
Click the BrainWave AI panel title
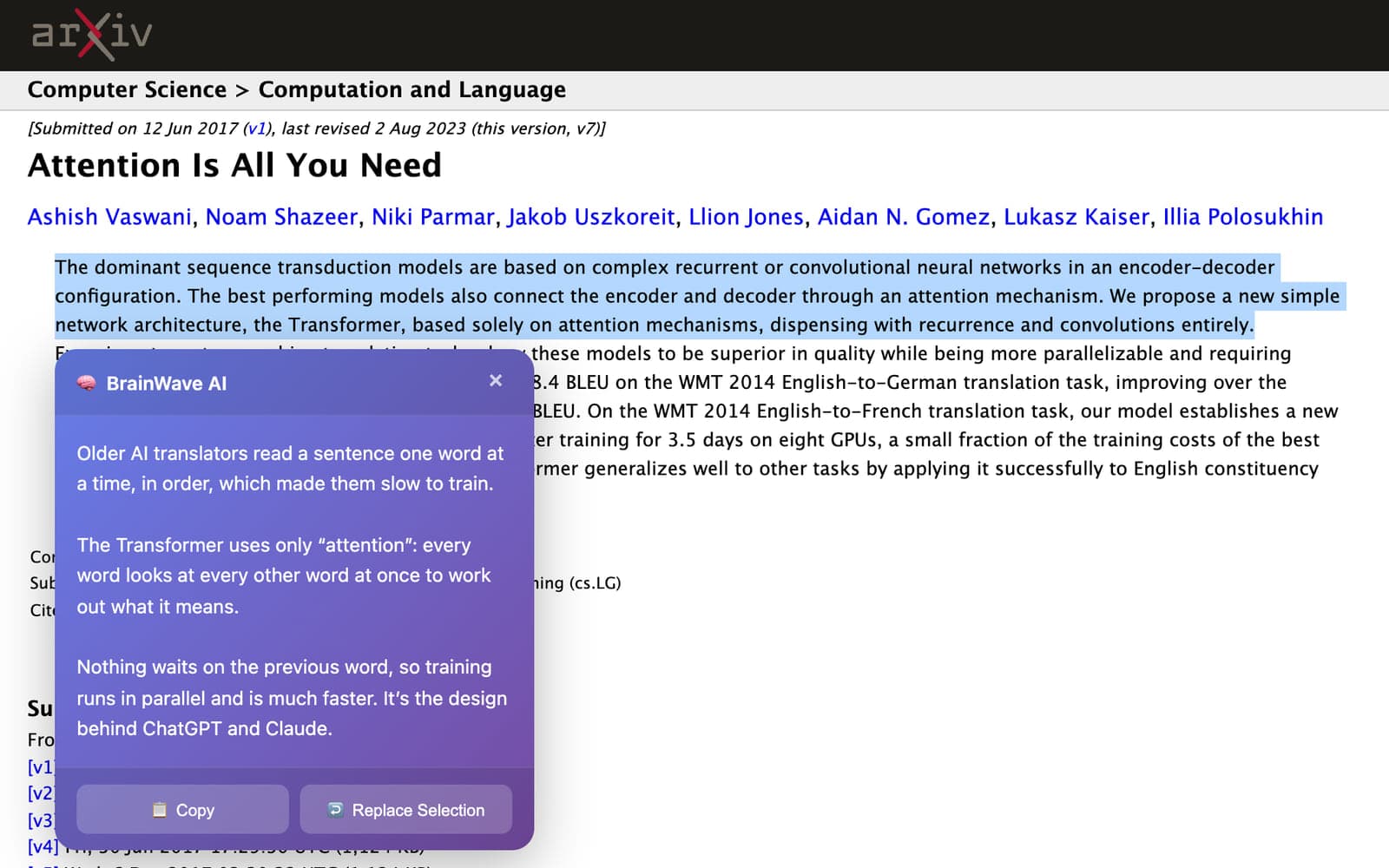167,384
